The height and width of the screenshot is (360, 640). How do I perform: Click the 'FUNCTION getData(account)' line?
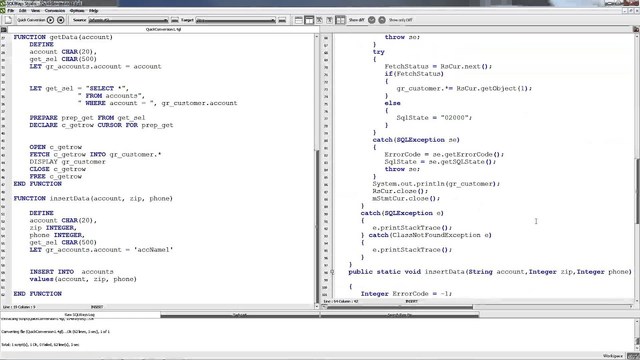[63, 37]
